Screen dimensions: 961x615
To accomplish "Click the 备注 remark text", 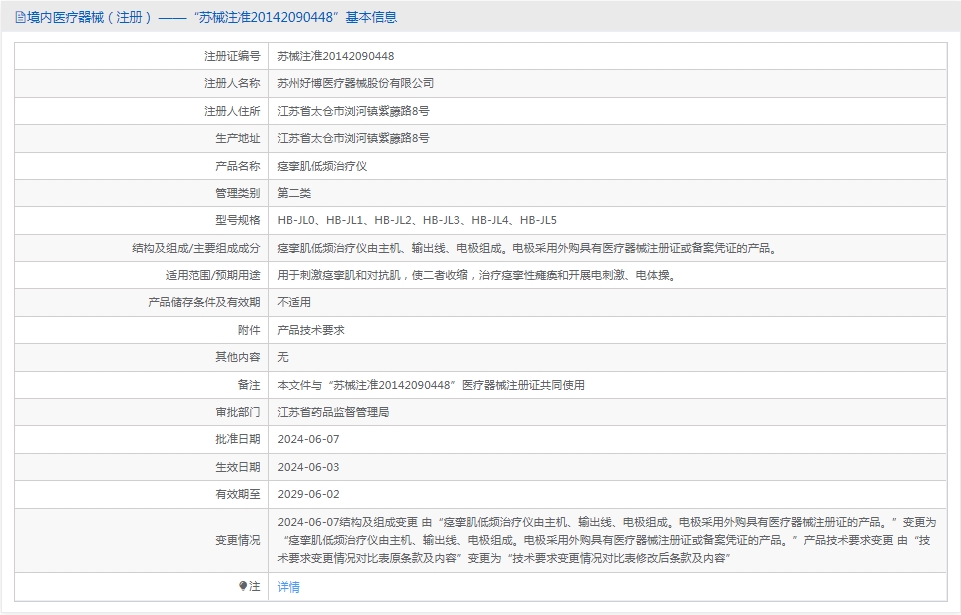I will coord(431,385).
